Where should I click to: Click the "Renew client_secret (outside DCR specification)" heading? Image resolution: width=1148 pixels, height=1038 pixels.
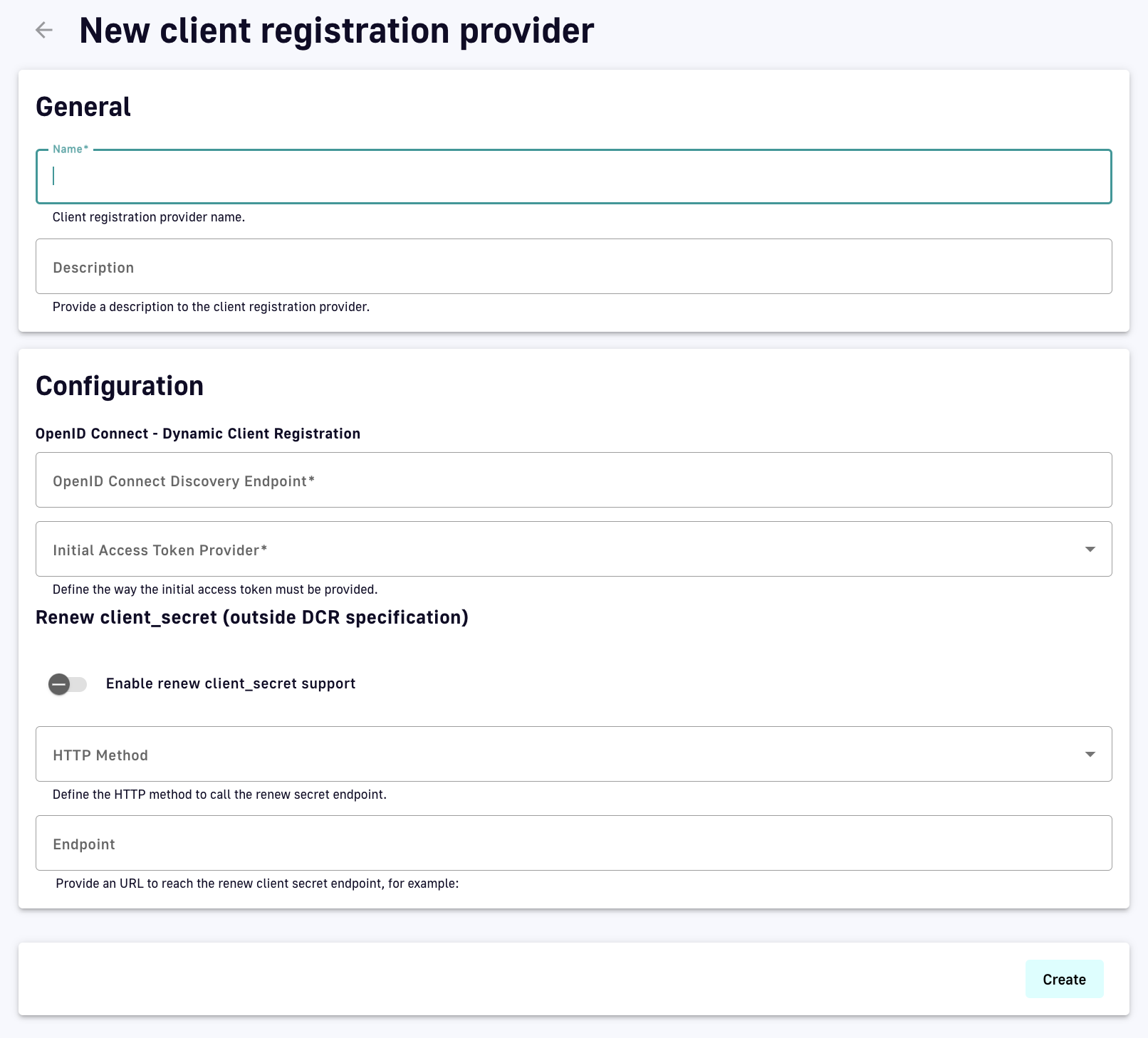coord(252,617)
